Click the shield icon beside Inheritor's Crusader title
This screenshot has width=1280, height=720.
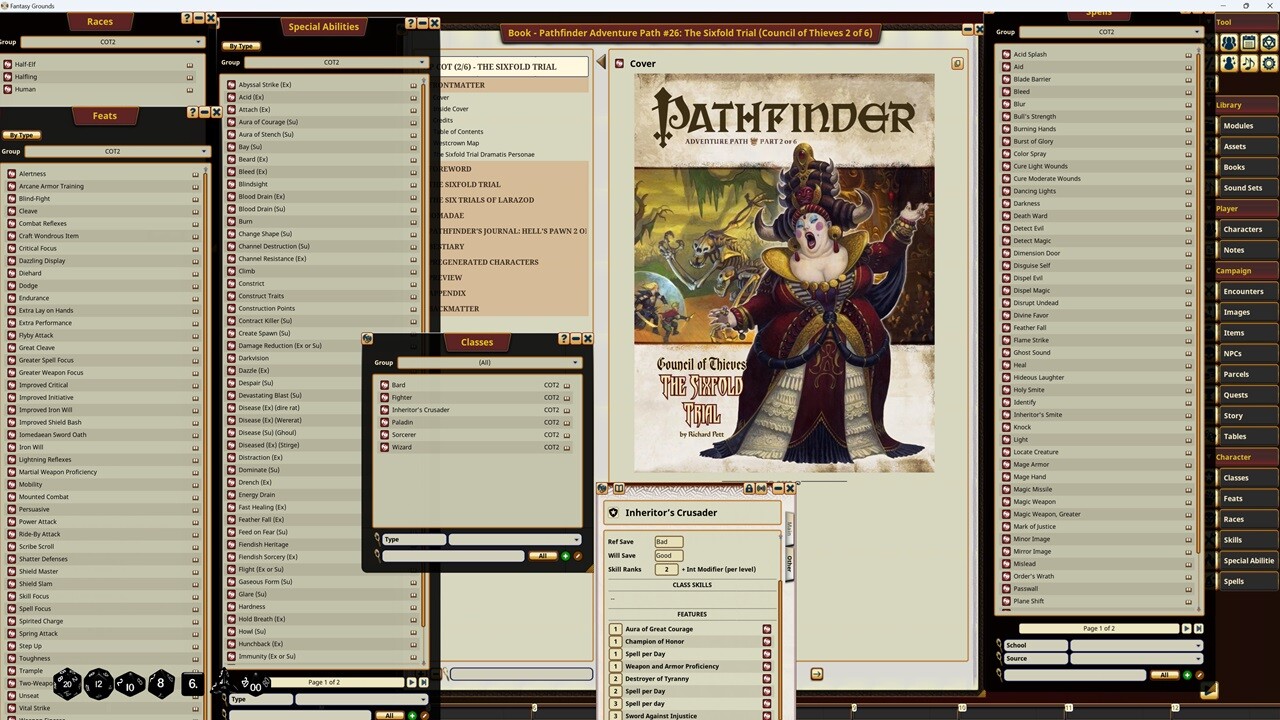(614, 512)
